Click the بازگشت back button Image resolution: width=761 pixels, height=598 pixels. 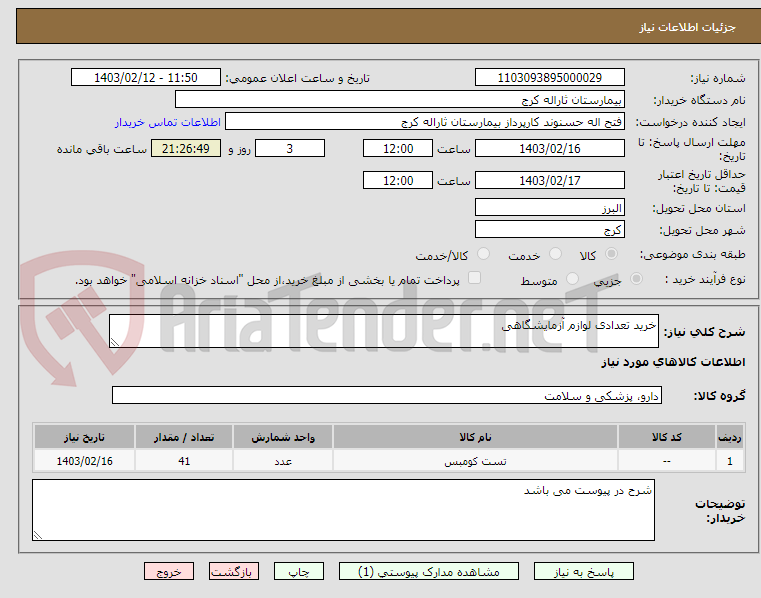233,571
